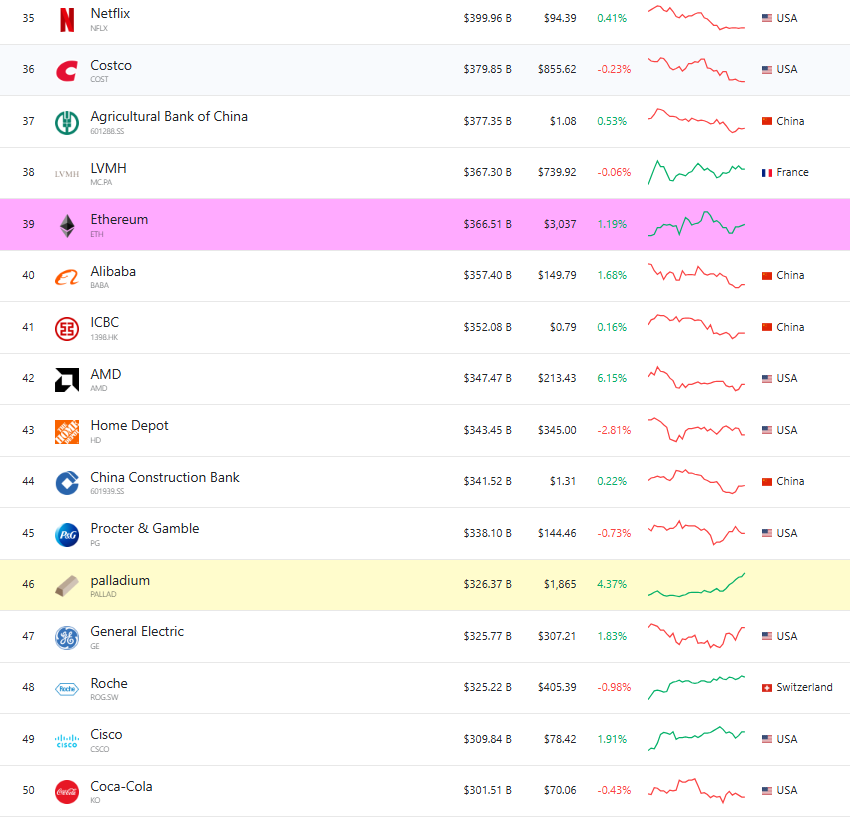Open the General Electric company link

[137, 631]
